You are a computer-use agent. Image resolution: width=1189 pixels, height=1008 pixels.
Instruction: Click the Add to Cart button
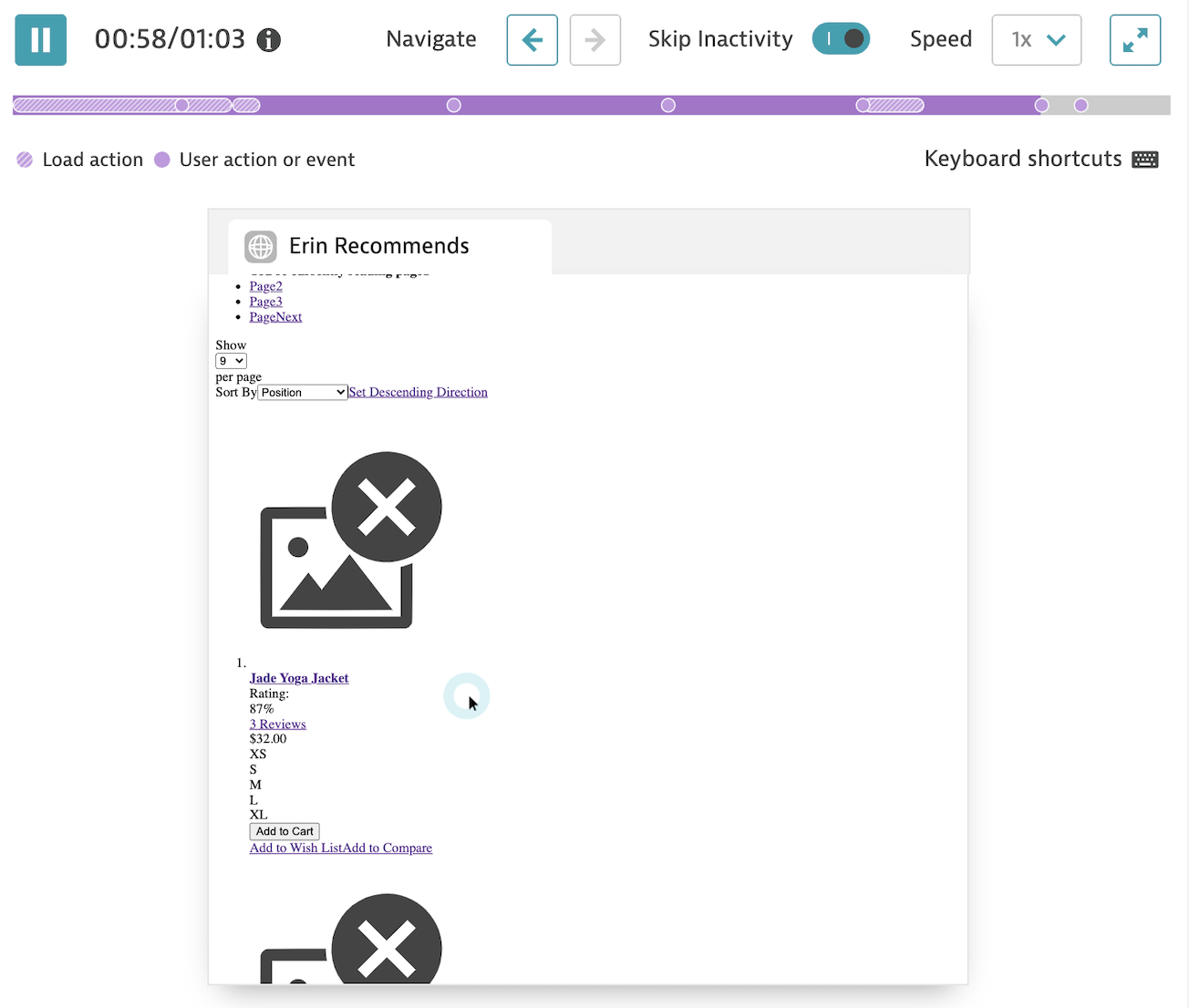284,831
